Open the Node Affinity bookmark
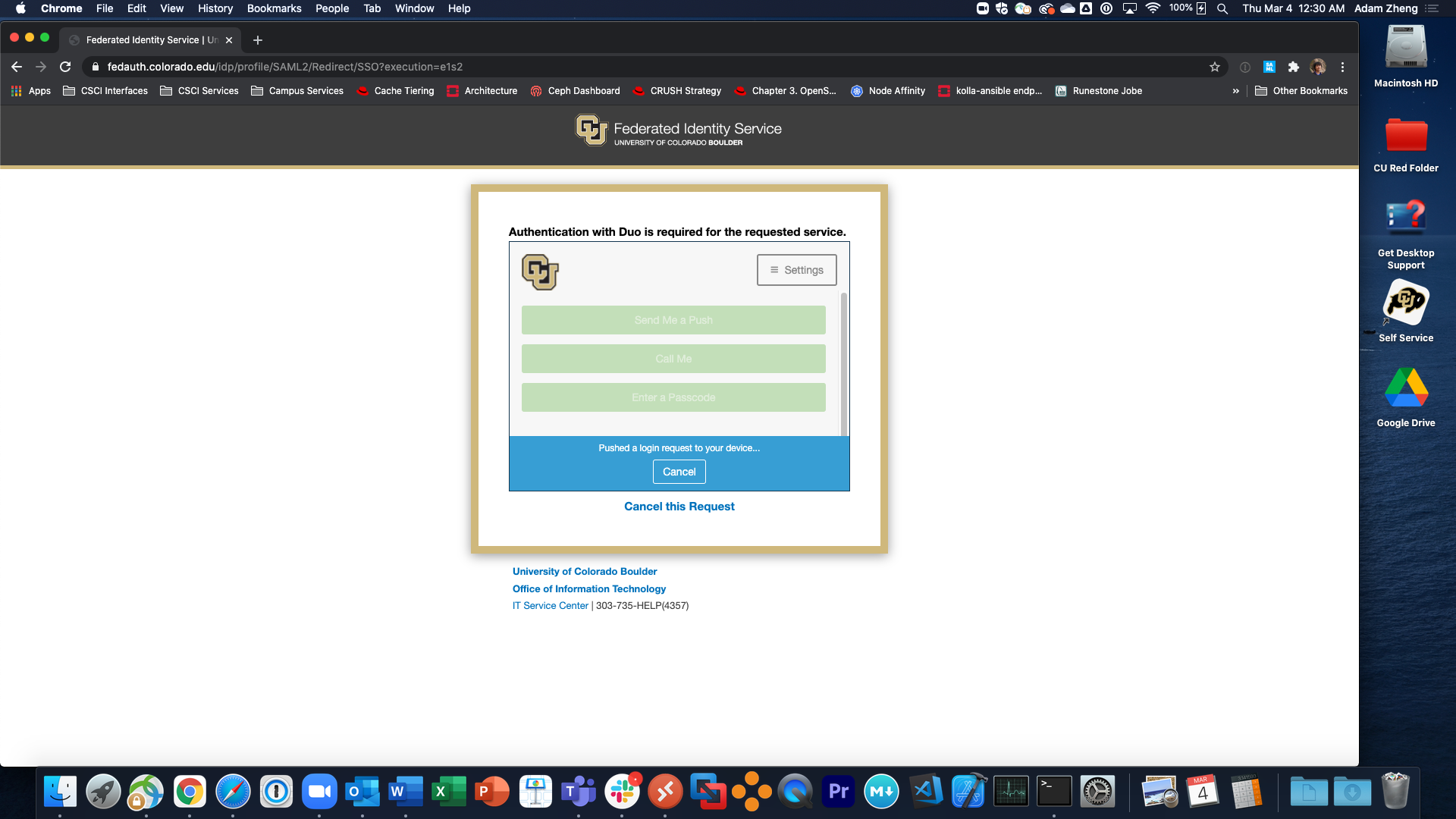 coord(888,91)
